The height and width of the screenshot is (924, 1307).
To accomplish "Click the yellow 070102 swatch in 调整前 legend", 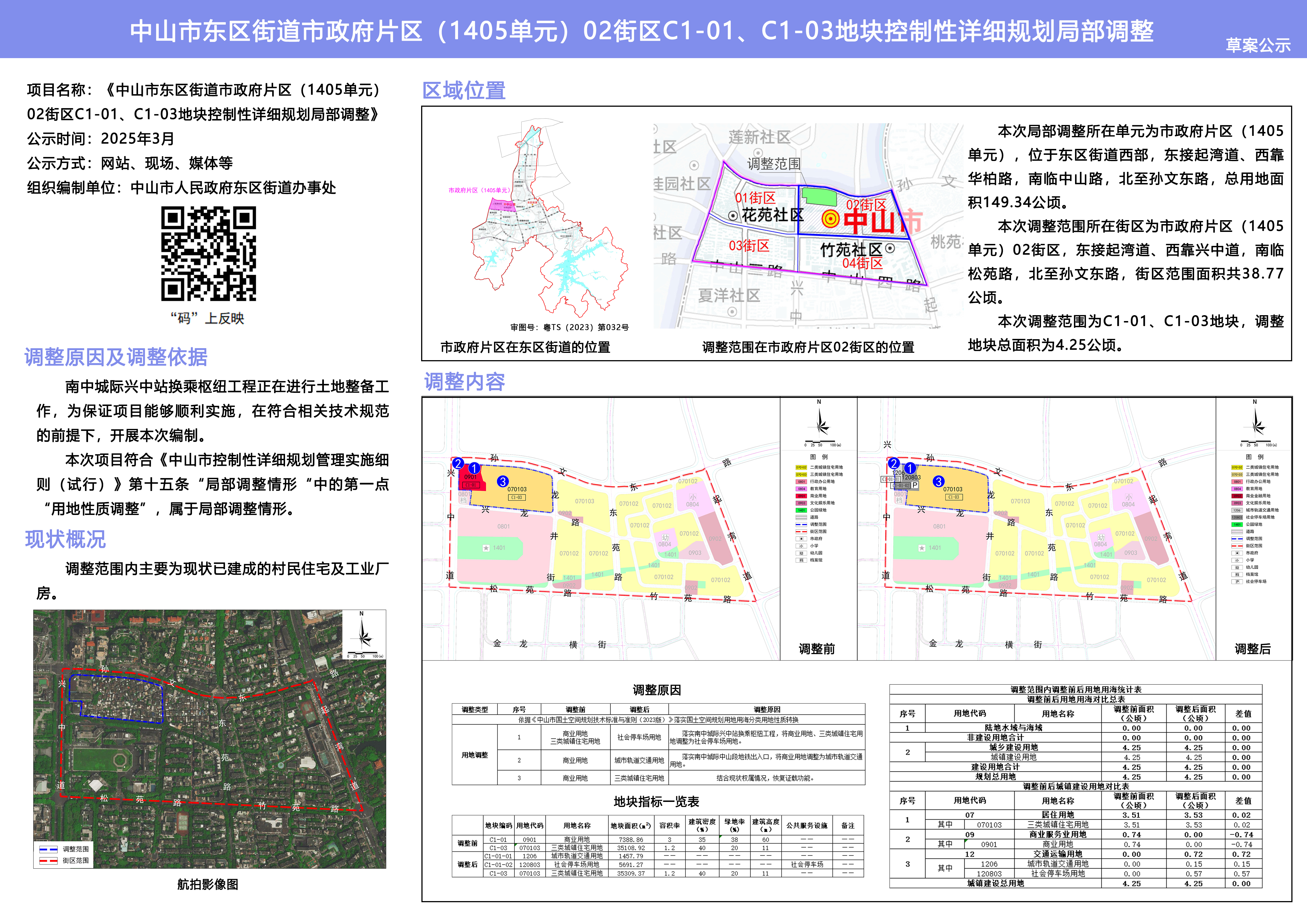I will (801, 467).
